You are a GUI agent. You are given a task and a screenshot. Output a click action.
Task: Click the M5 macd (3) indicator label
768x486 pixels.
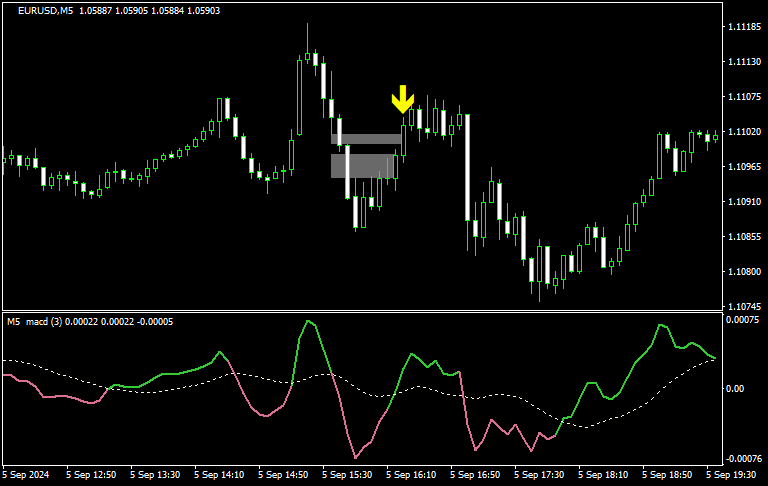click(x=47, y=321)
